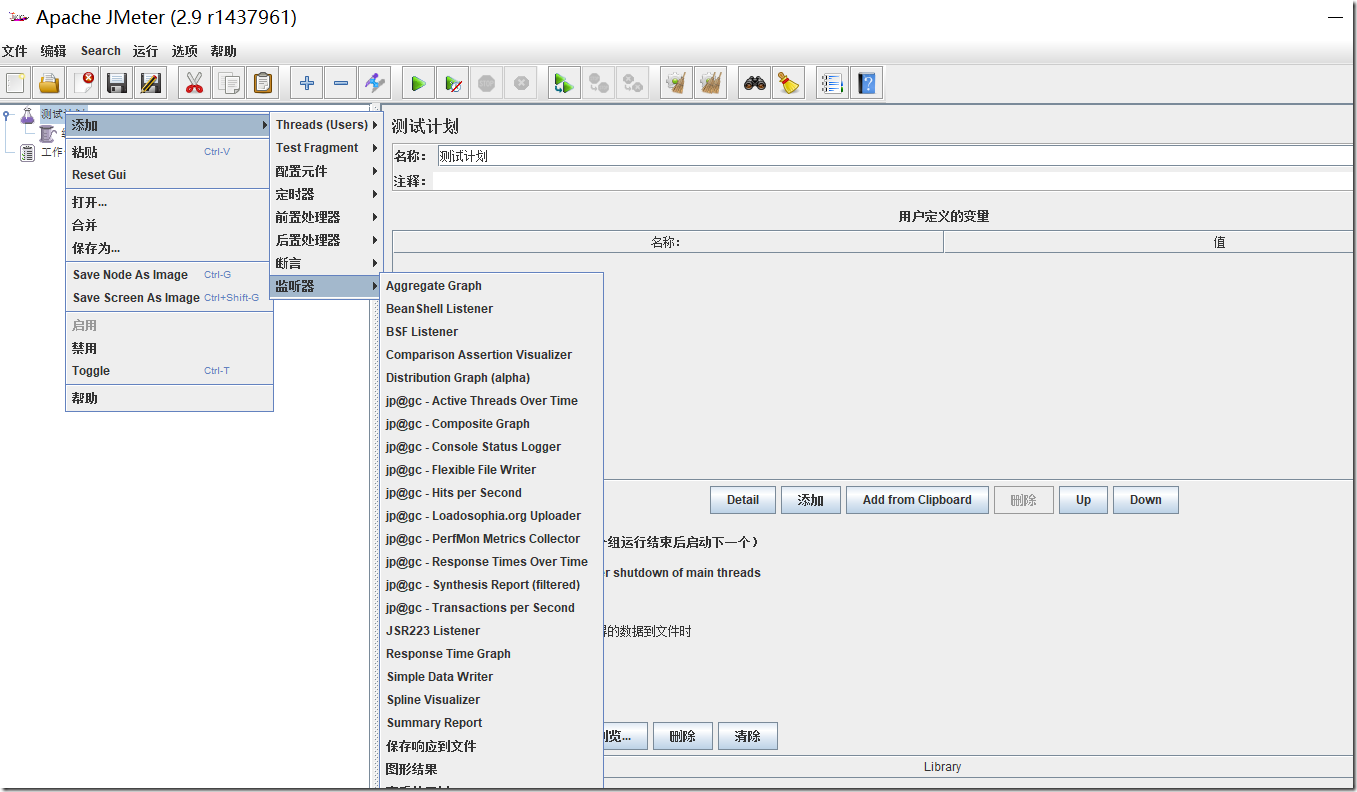
Task: Click the Open file folder icon
Action: tap(49, 83)
